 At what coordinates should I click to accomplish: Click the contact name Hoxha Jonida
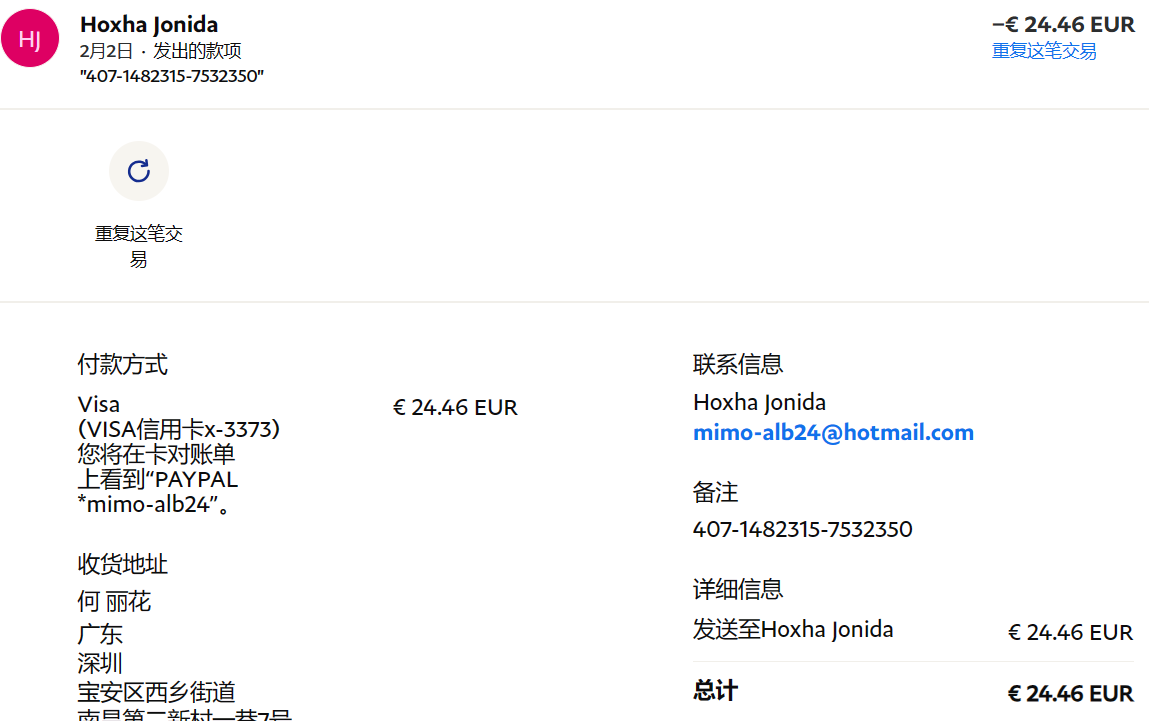click(x=759, y=402)
